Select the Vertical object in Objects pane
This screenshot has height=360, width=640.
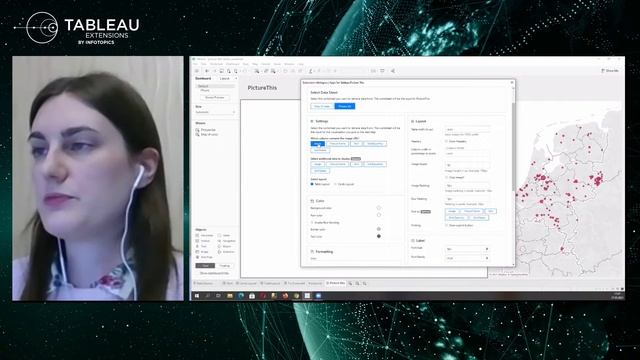pyautogui.click(x=203, y=241)
